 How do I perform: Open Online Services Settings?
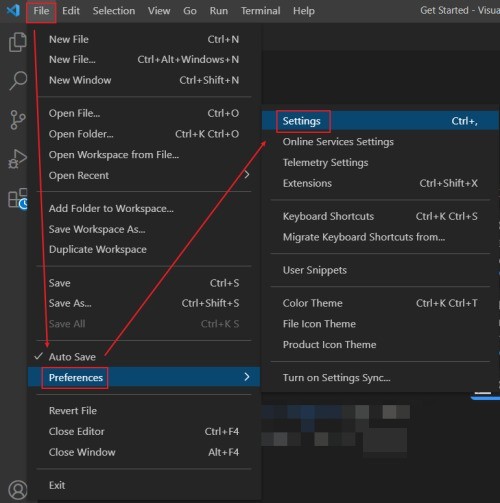pyautogui.click(x=380, y=142)
